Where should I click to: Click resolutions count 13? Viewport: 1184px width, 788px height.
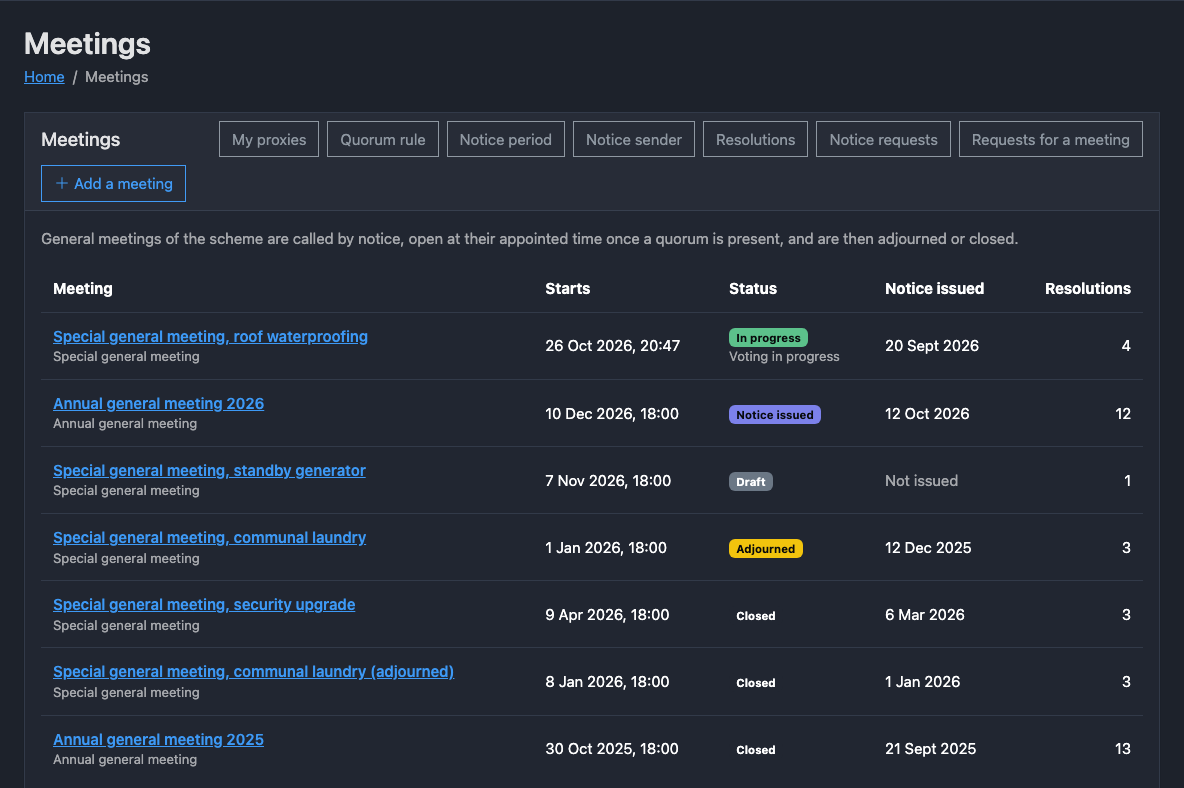click(x=1123, y=749)
